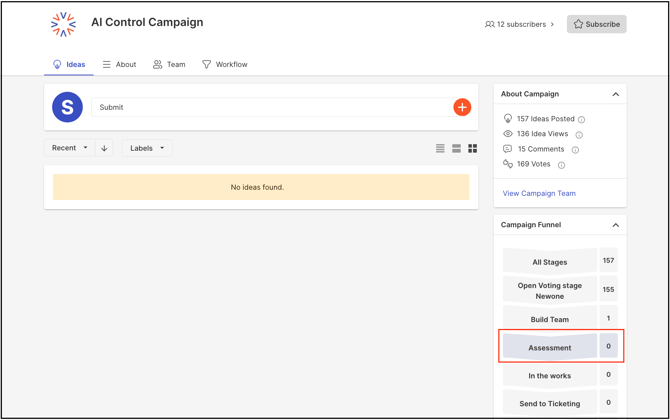This screenshot has height=420, width=670.
Task: Collapse the Campaign Funnel panel
Action: (x=615, y=225)
